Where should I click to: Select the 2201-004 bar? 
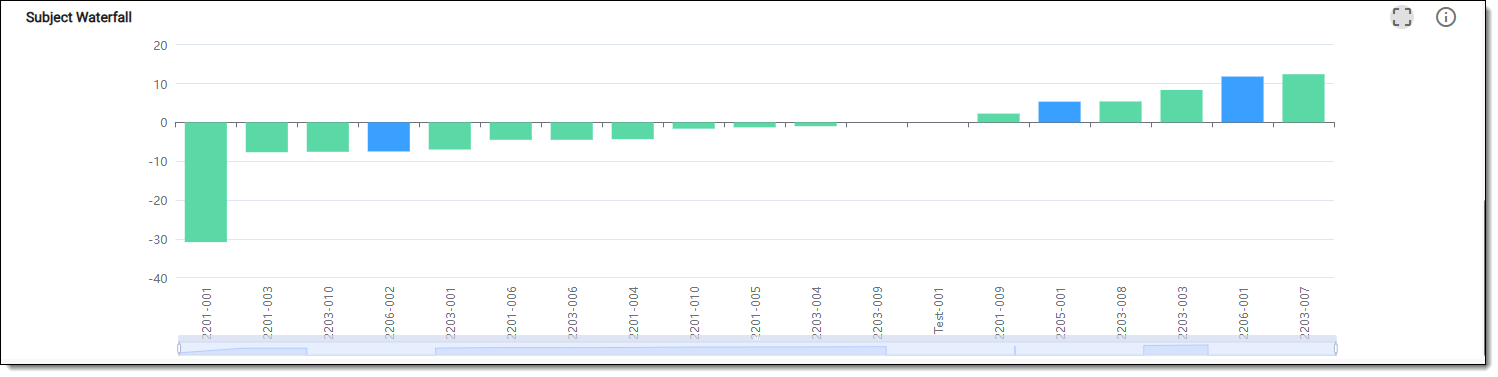tap(633, 131)
